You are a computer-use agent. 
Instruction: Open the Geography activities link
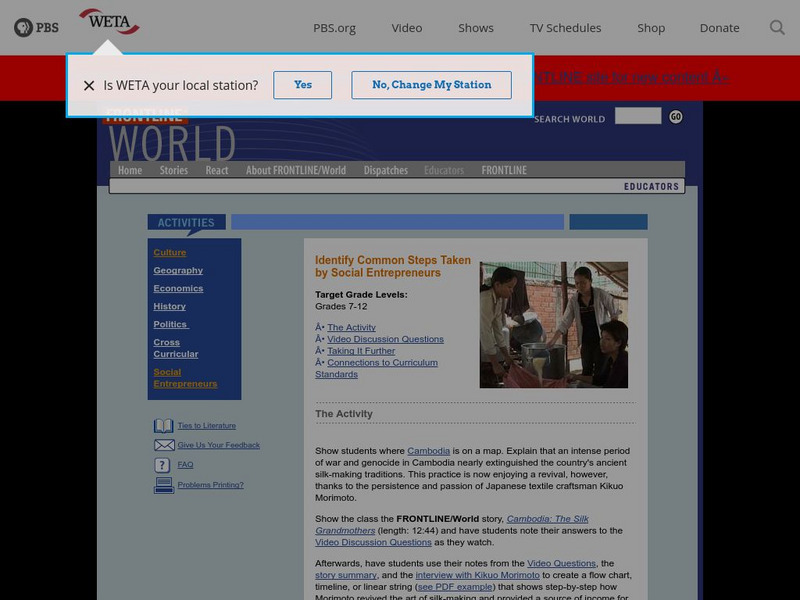(x=178, y=270)
